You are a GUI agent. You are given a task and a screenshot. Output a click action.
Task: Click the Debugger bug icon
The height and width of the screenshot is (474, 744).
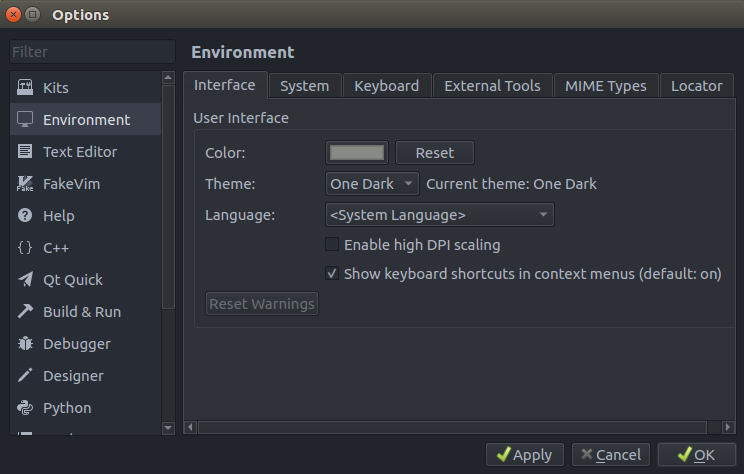pos(25,344)
